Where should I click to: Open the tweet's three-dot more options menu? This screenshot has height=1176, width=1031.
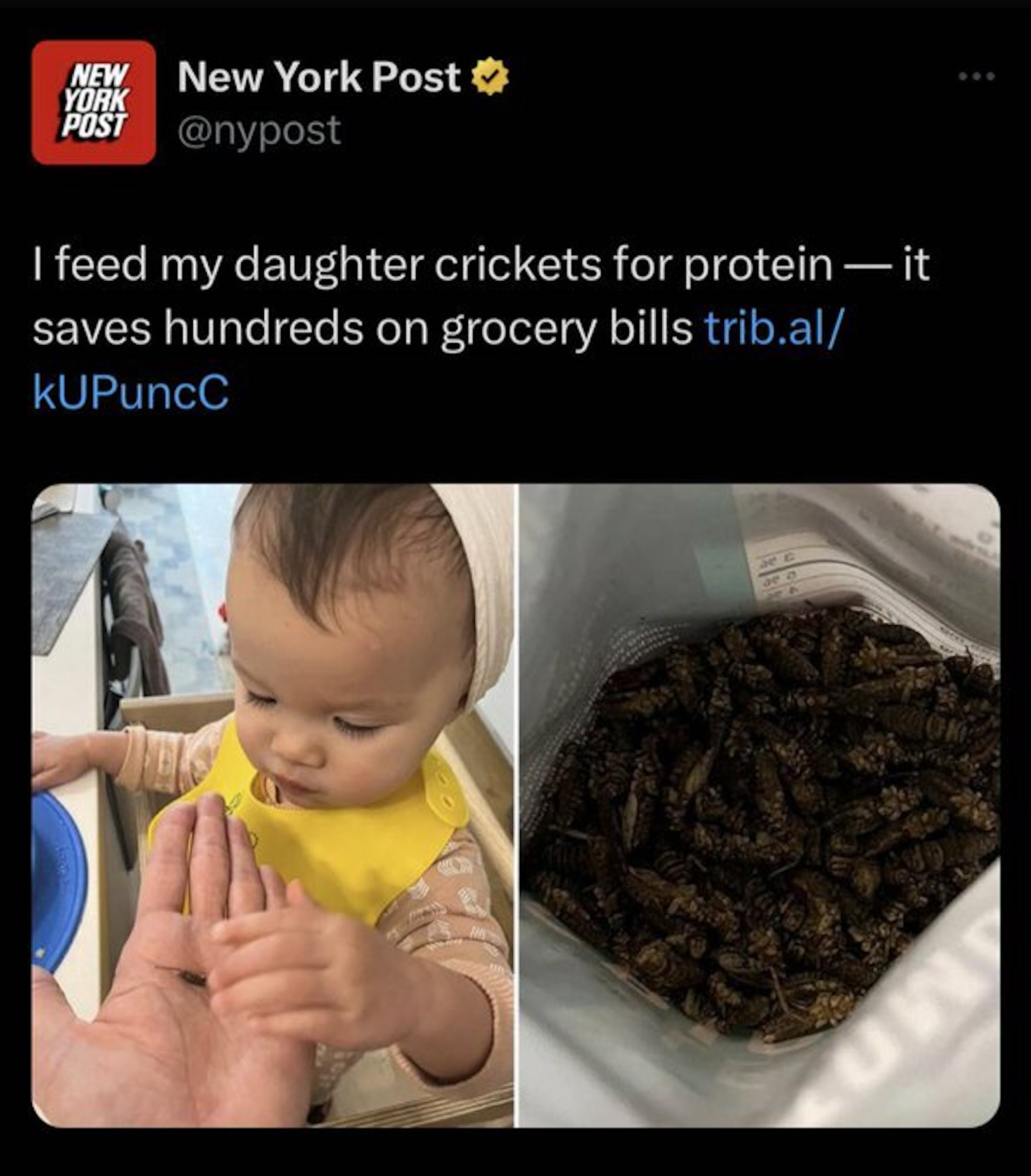coord(976,76)
